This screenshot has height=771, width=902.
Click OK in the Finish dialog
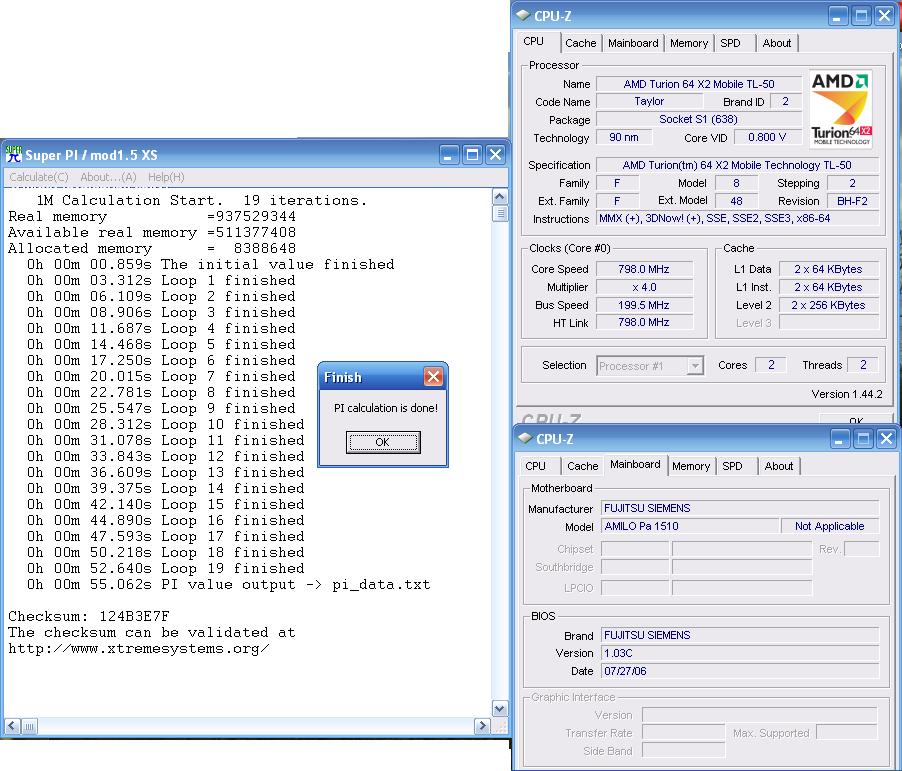pos(383,442)
